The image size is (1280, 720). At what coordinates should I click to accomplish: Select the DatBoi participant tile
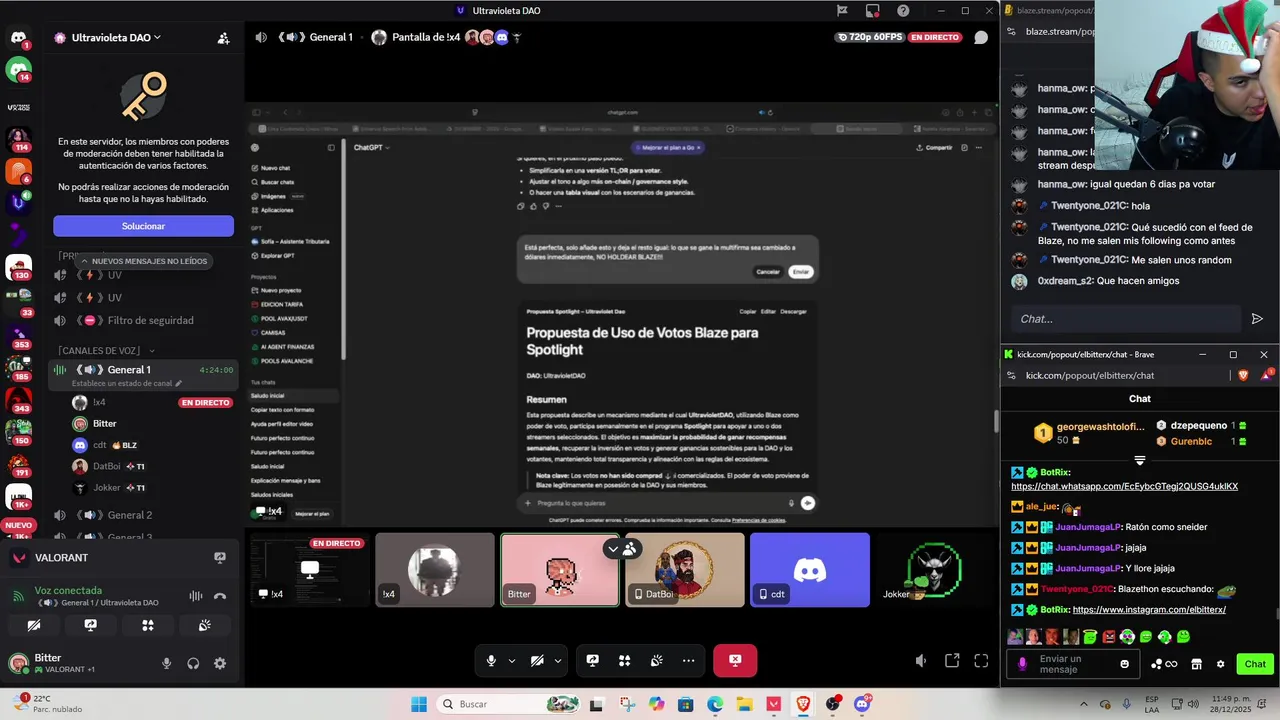point(685,570)
